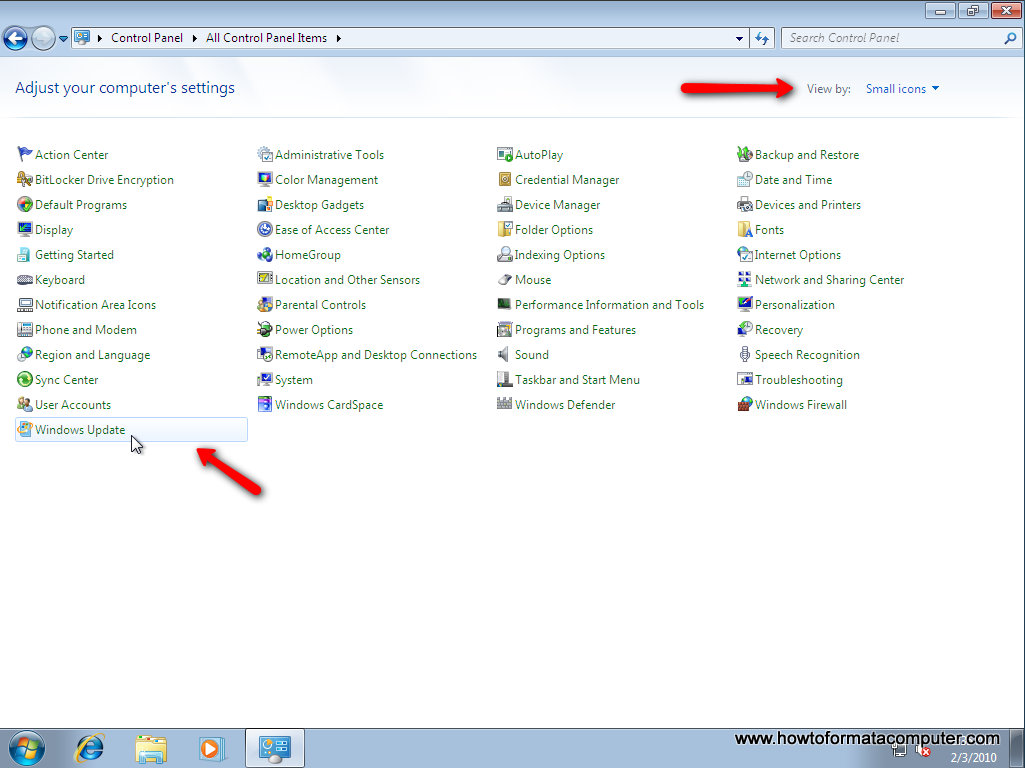Click the Device Manager icon
This screenshot has height=768, width=1025.
pos(505,205)
